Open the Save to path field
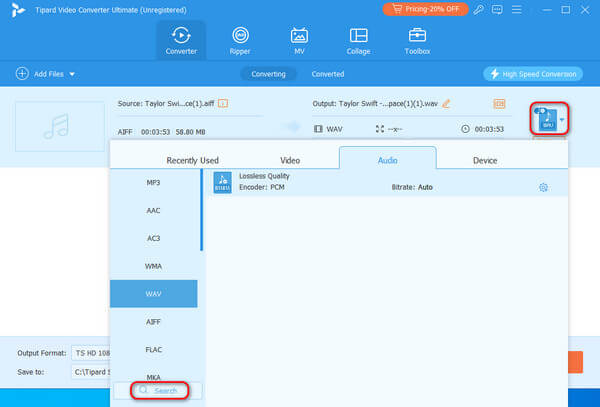Screen dimensions: 600x407 [x=91, y=371]
